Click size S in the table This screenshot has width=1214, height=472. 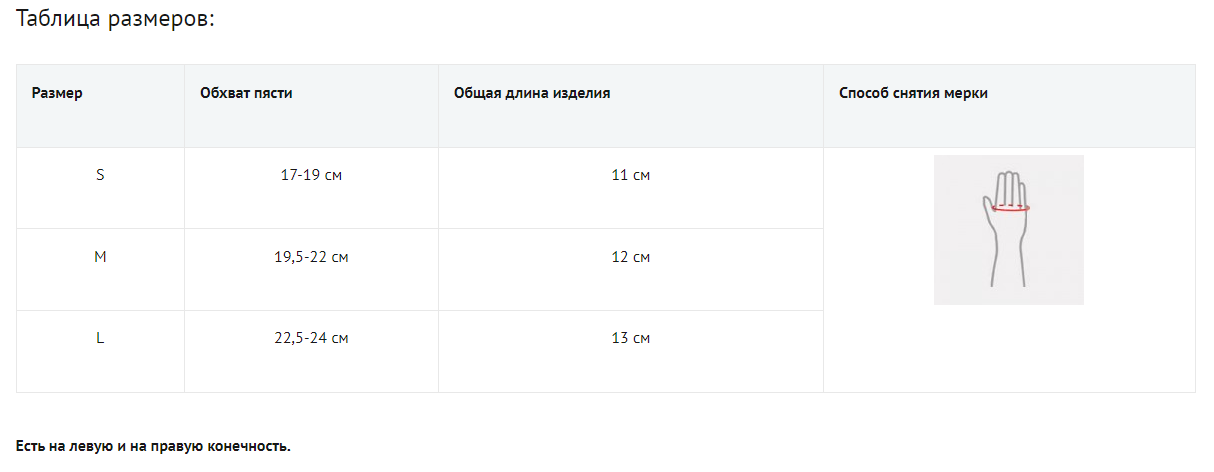(100, 175)
